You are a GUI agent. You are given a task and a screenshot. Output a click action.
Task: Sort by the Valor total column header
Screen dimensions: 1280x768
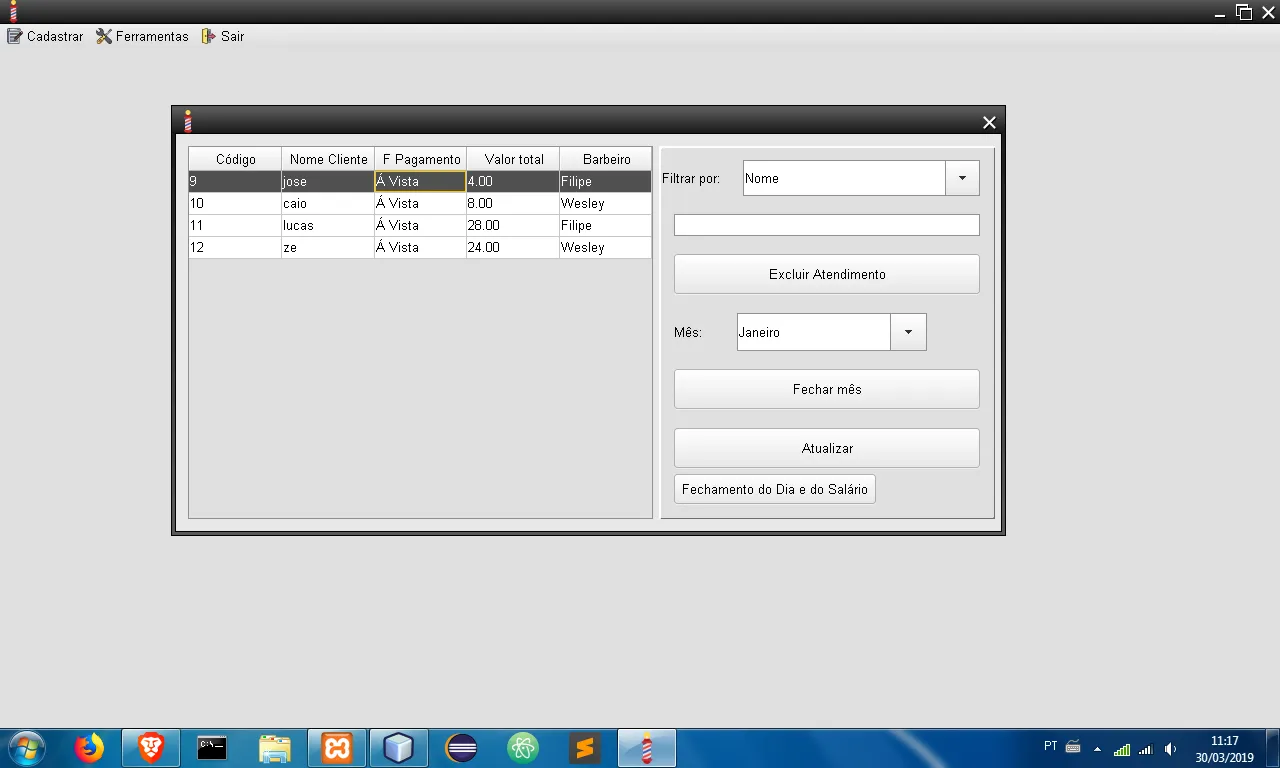pos(513,159)
